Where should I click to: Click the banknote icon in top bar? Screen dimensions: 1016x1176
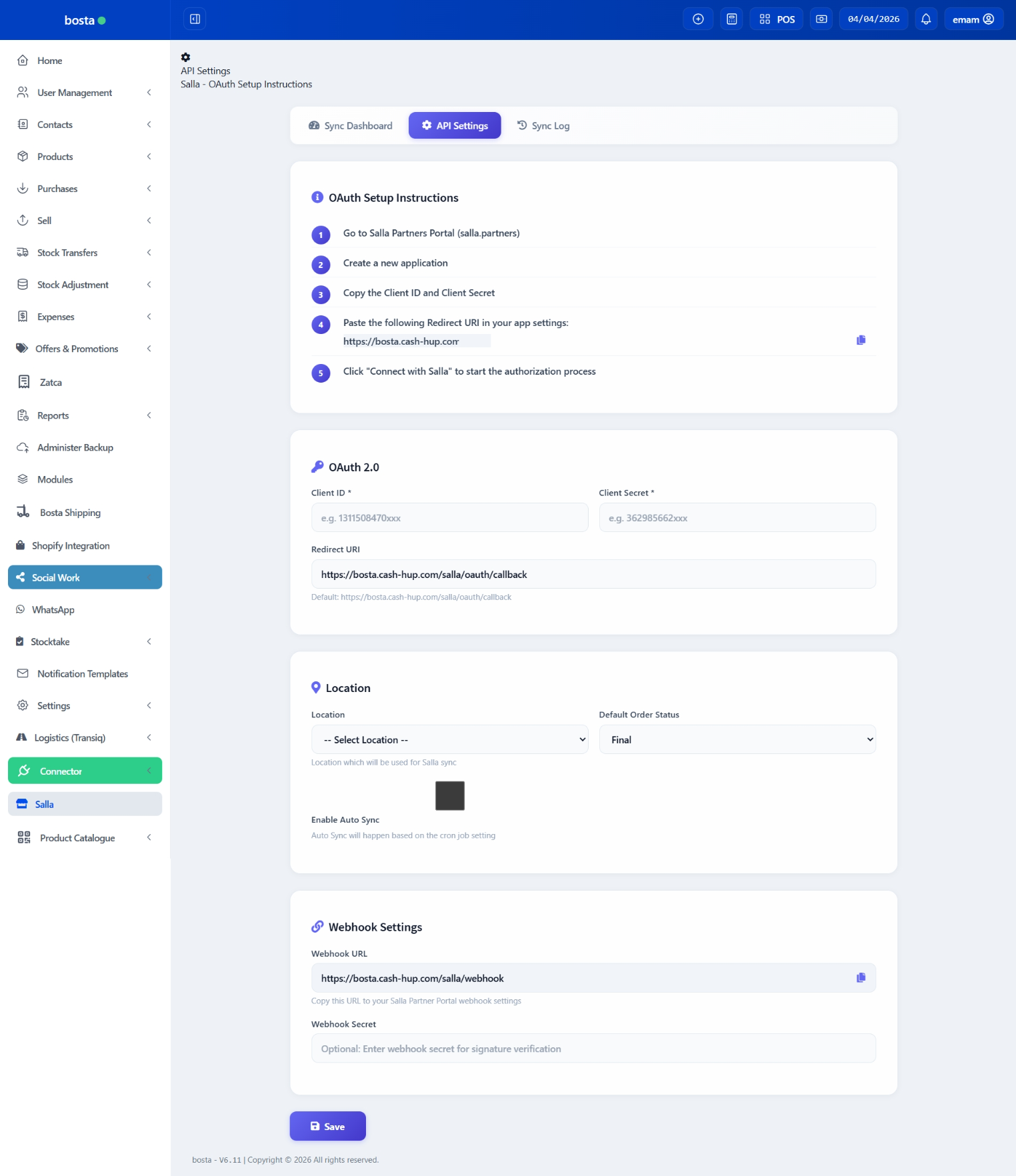pos(821,19)
